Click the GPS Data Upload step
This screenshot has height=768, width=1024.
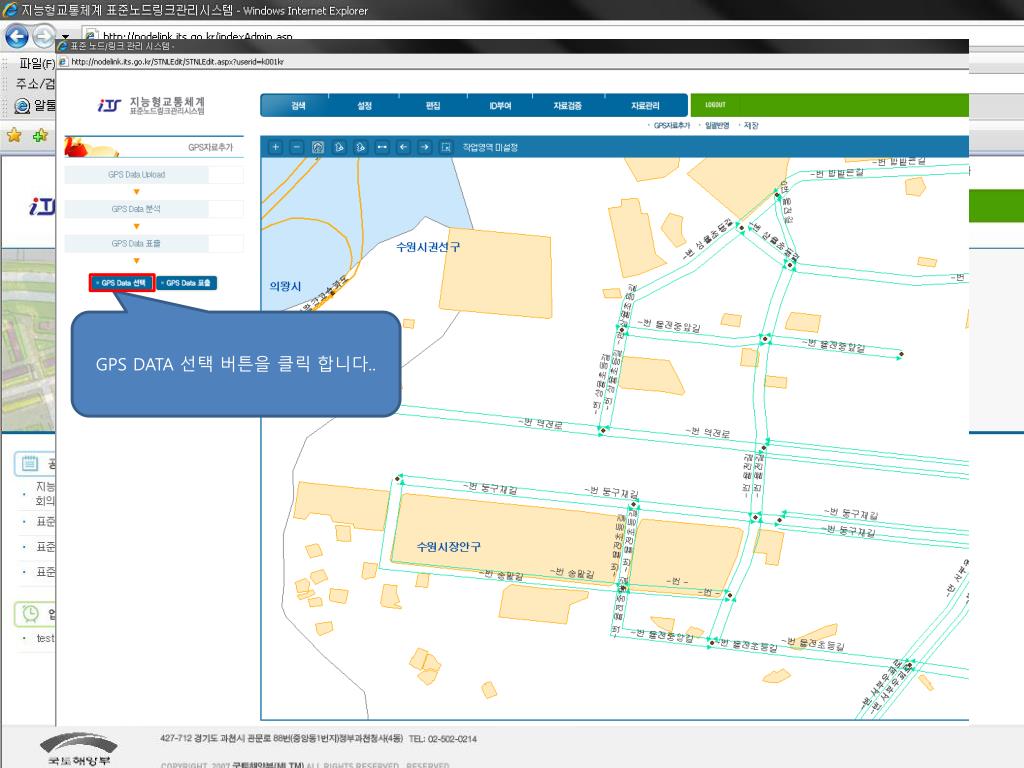pyautogui.click(x=136, y=174)
